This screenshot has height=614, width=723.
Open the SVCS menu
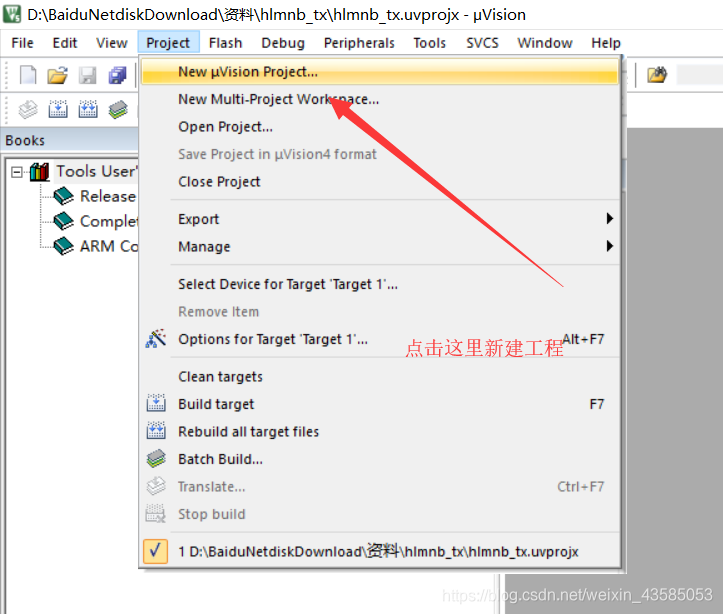click(482, 43)
